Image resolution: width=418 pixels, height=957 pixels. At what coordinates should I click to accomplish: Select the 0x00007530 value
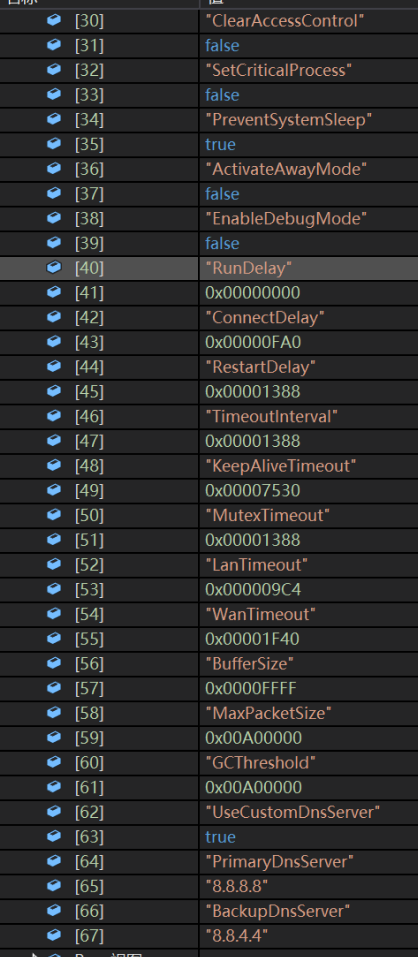click(x=253, y=491)
